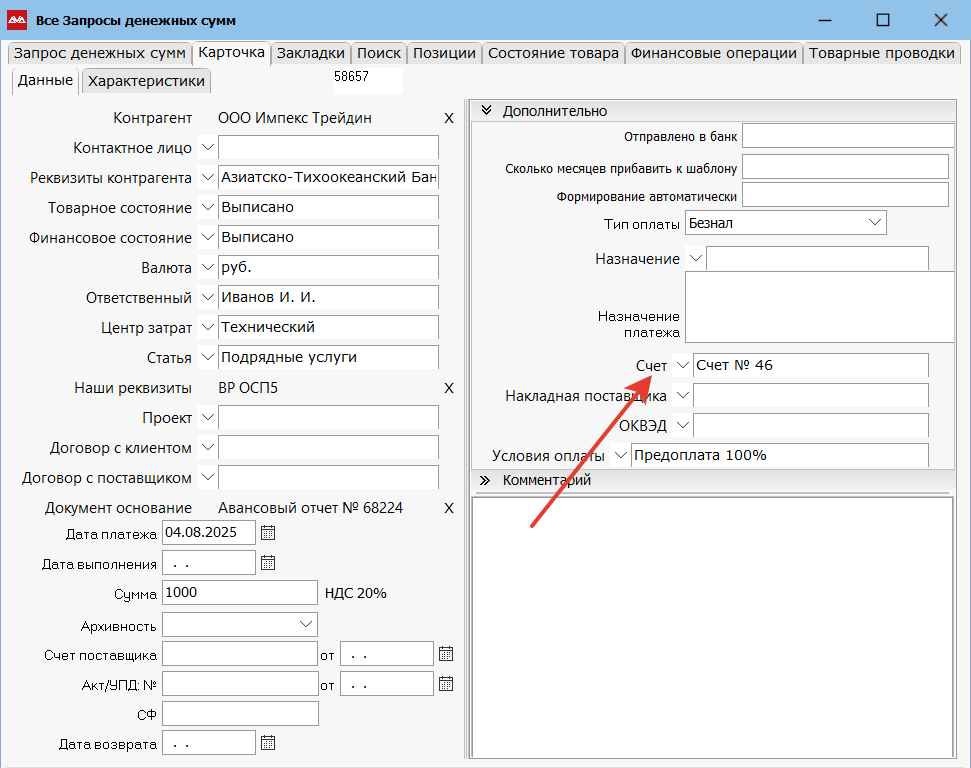The height and width of the screenshot is (768, 971).
Task: Open calendar for Счет поставщика date
Action: [446, 654]
